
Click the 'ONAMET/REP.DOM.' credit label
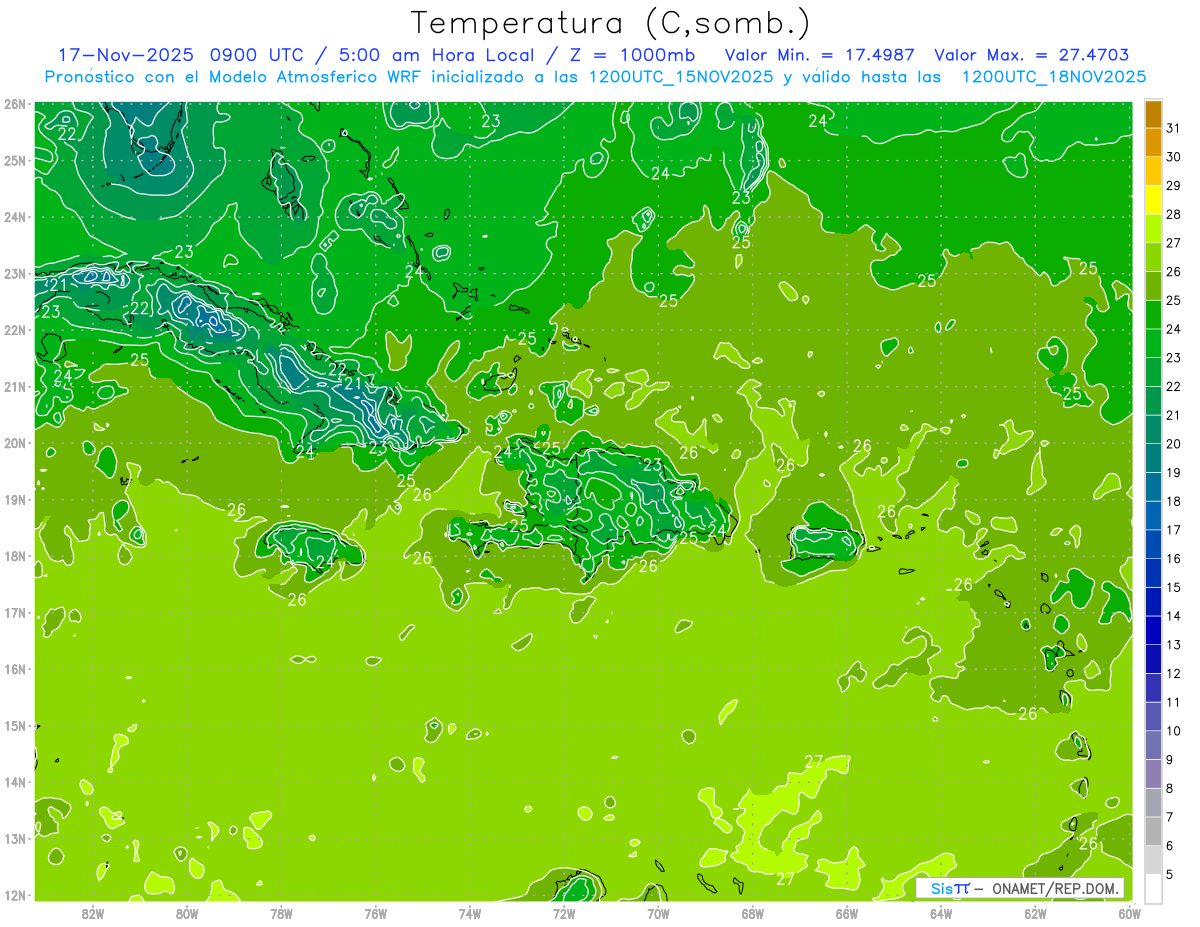pos(1054,888)
